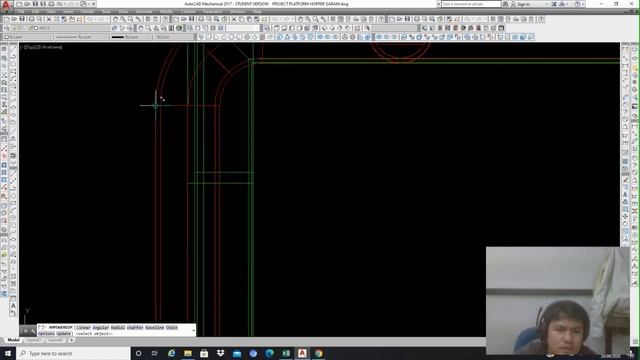This screenshot has height=360, width=640.
Task: Switch to the Model tab
Action: click(13, 340)
